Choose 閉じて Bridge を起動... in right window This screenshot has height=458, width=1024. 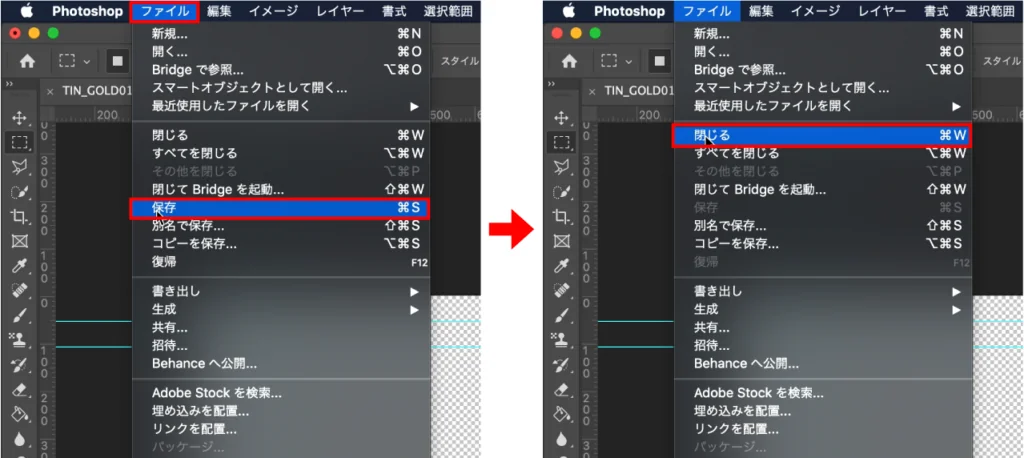pos(823,190)
